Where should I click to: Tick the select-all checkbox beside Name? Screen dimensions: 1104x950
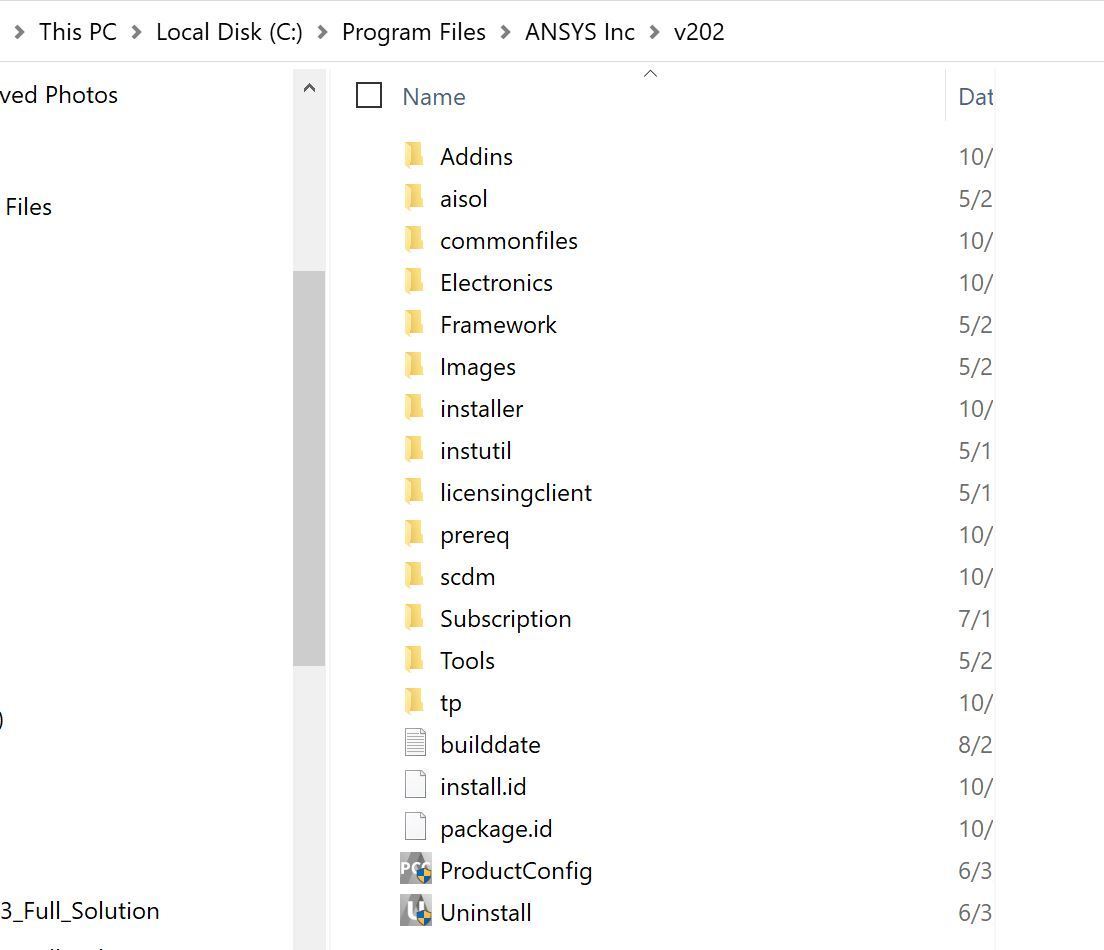click(x=369, y=95)
